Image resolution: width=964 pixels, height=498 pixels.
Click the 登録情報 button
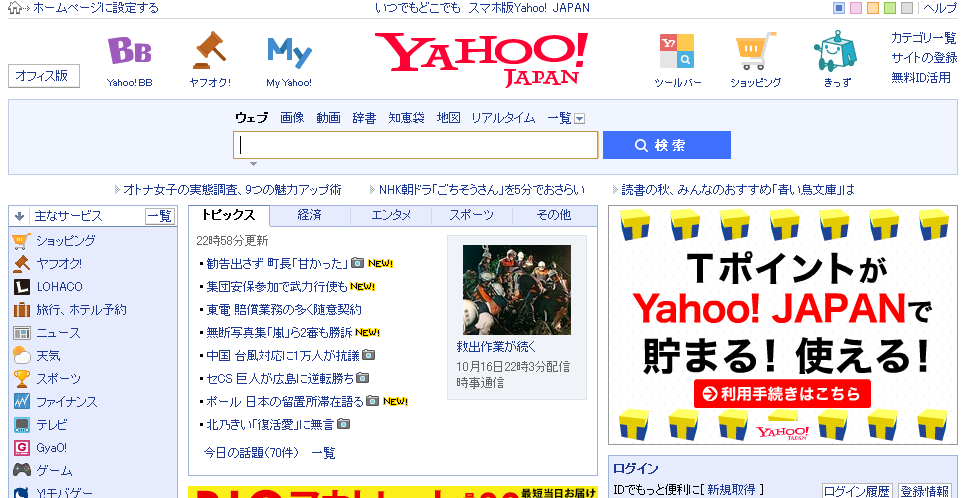(925, 491)
